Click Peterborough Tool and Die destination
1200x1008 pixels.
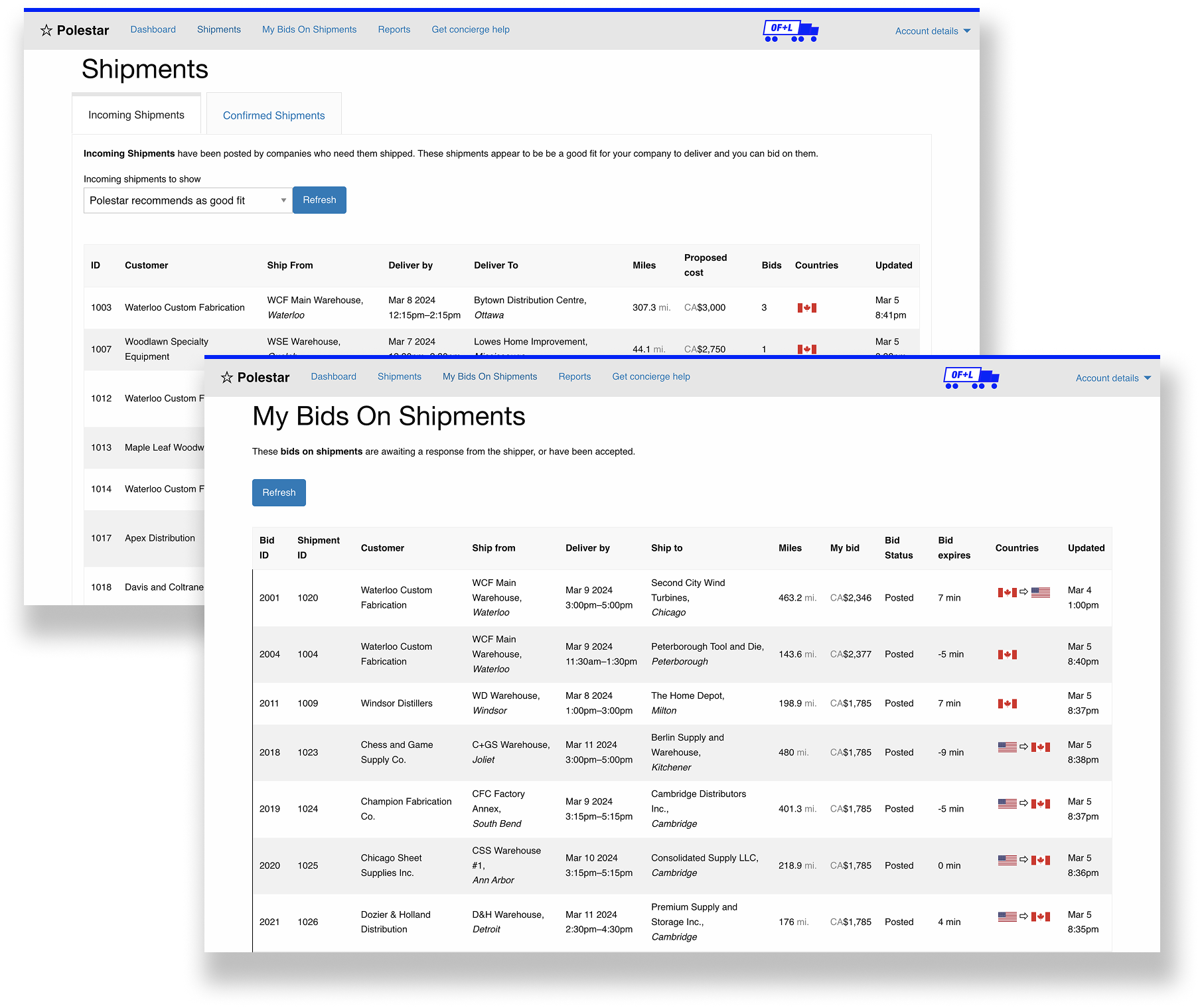[708, 654]
